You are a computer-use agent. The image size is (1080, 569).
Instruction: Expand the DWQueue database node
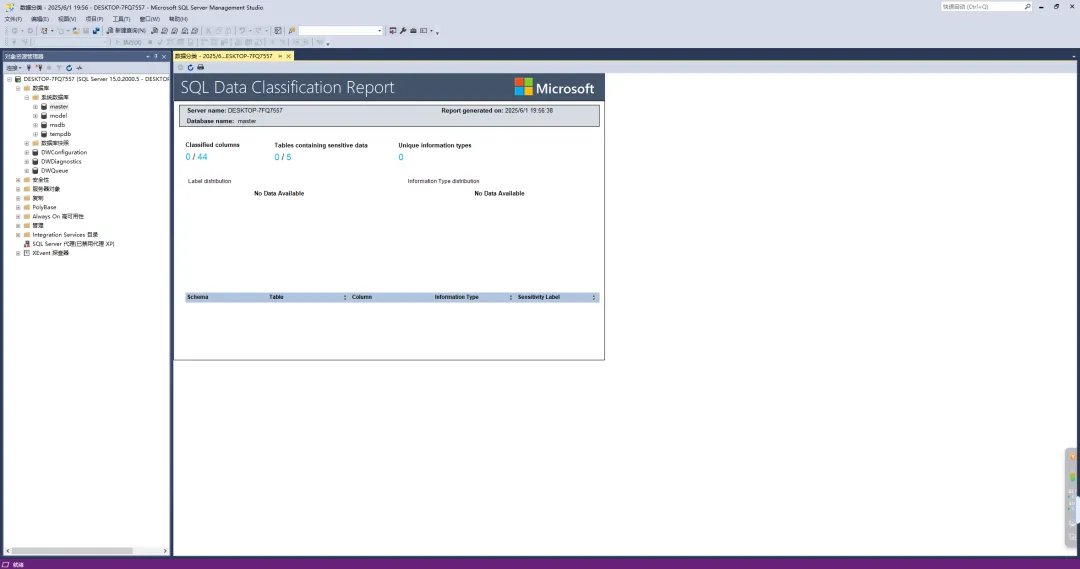tap(27, 171)
